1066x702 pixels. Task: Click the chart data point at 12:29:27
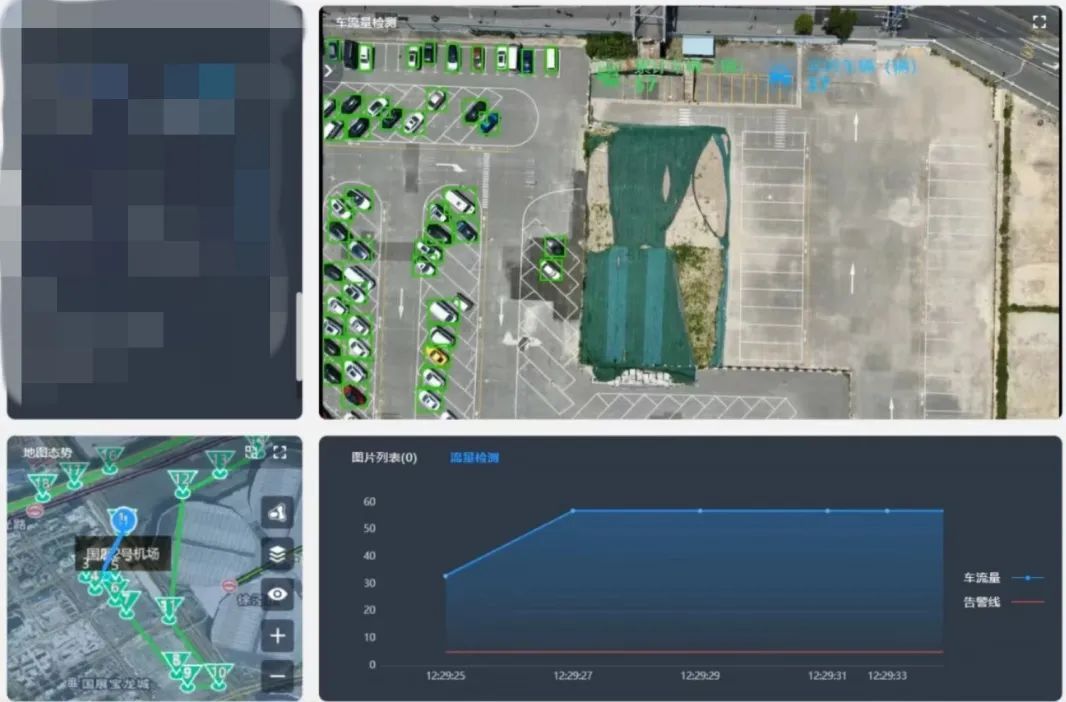click(572, 511)
